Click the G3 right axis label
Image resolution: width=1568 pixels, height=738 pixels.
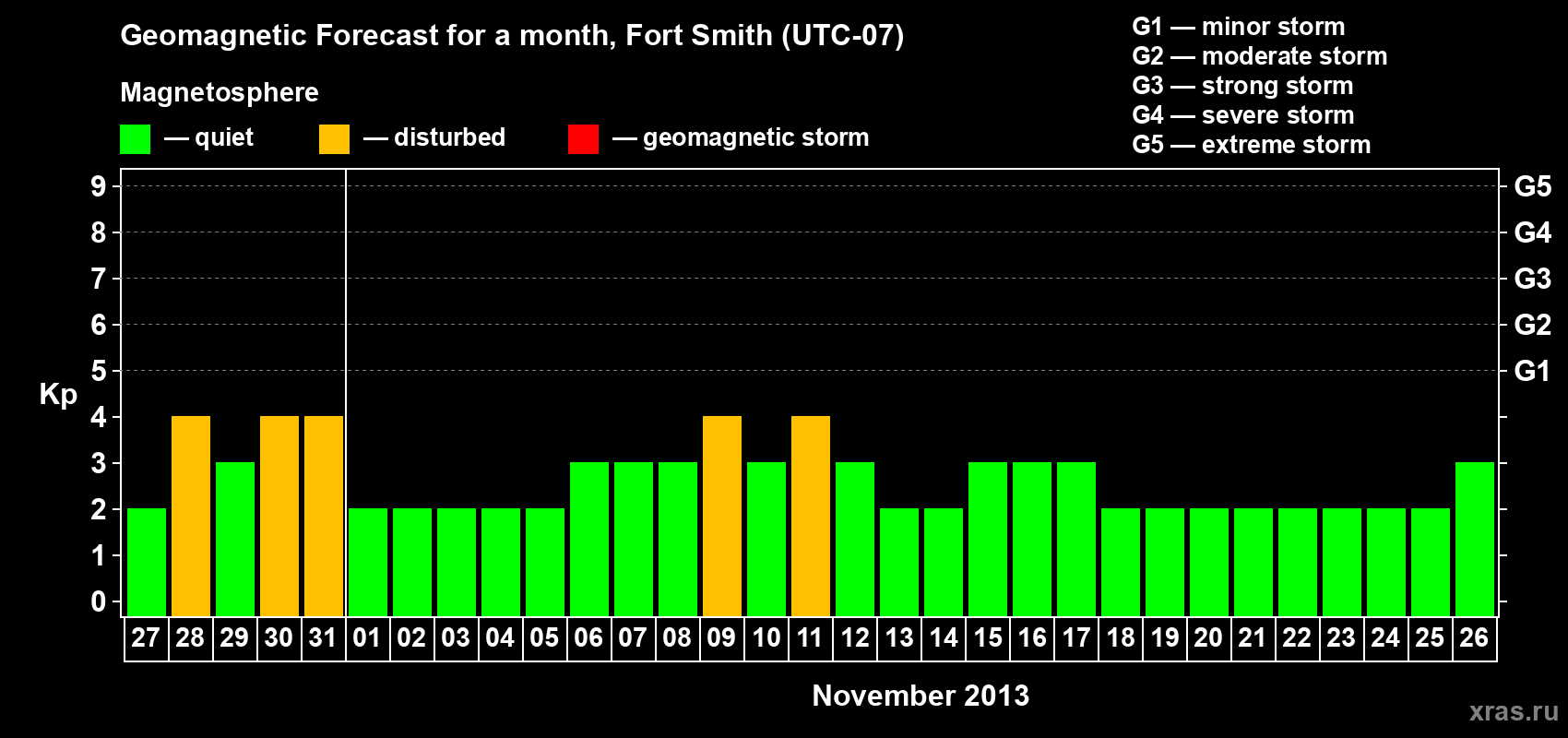coord(1533,279)
